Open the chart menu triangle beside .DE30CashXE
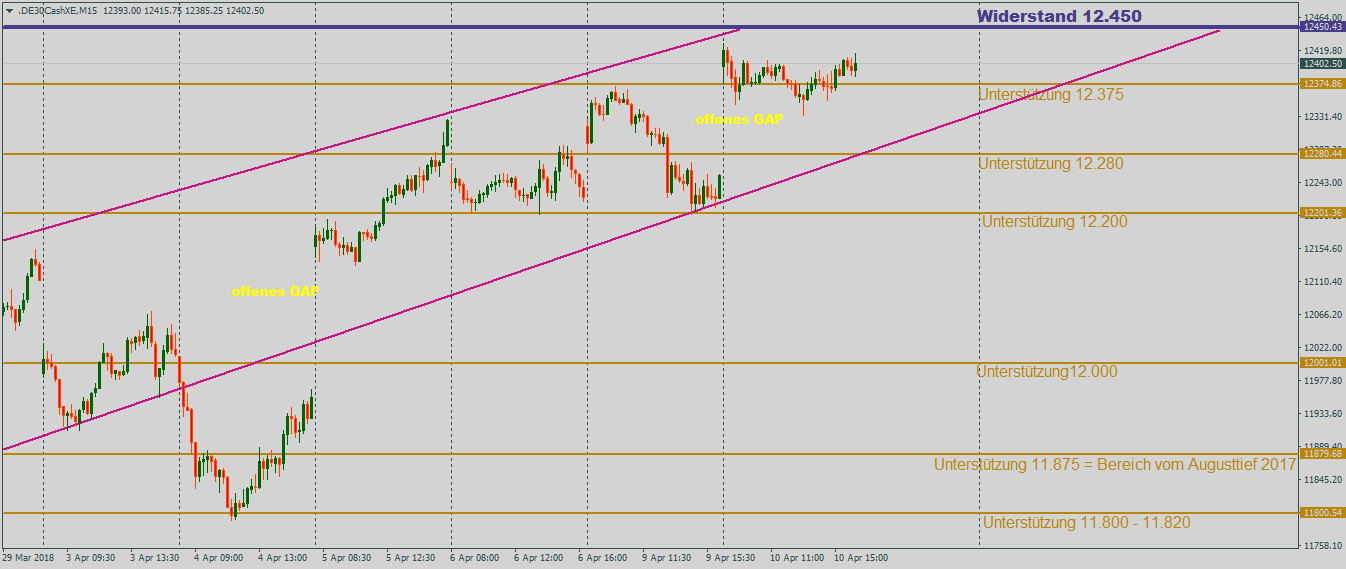 (x=9, y=10)
